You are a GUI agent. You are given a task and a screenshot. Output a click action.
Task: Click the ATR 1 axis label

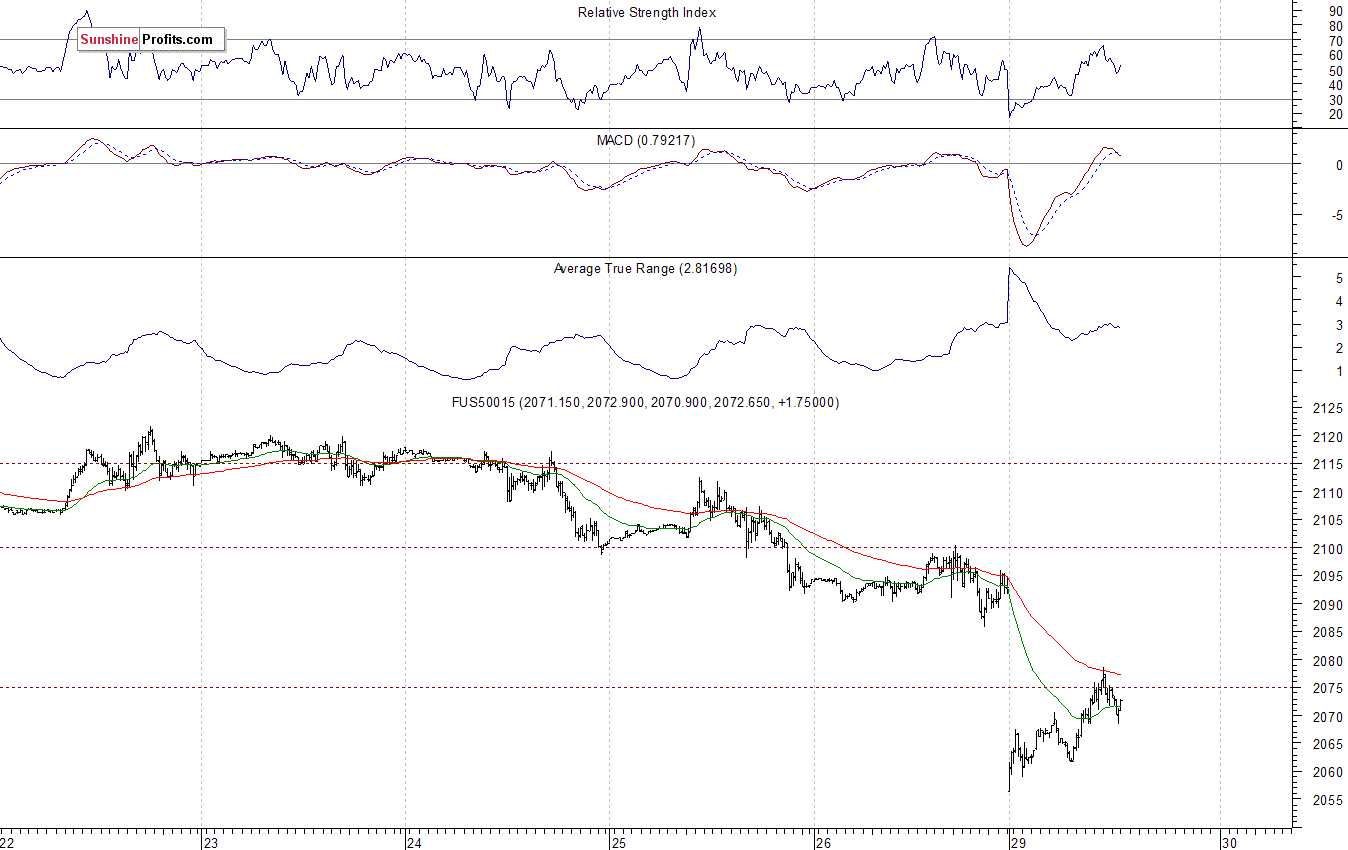point(1339,372)
